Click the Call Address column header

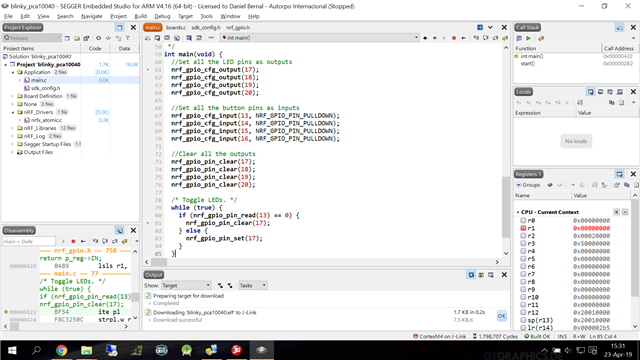[x=619, y=48]
